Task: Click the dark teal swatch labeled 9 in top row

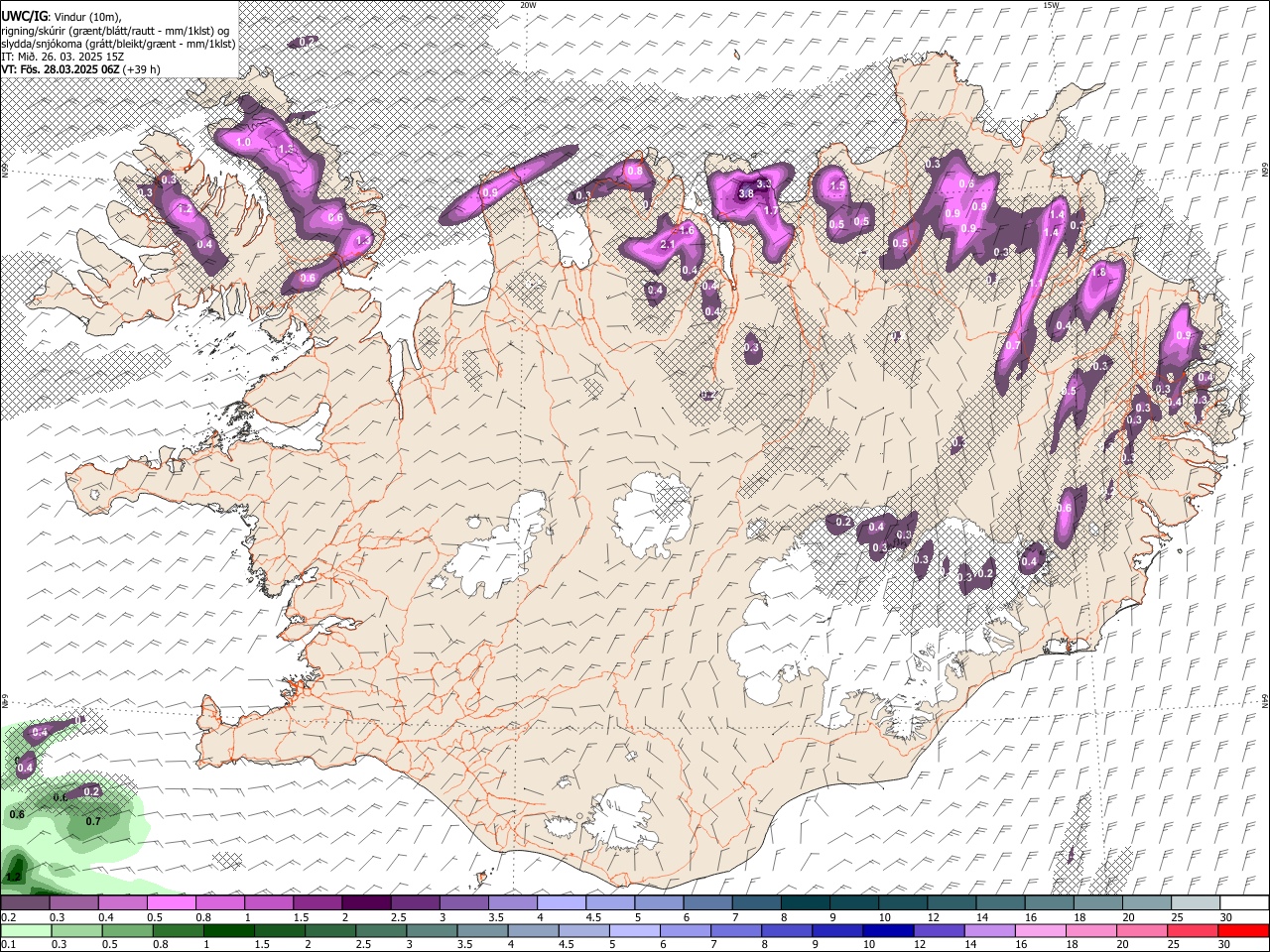Action: point(854,902)
